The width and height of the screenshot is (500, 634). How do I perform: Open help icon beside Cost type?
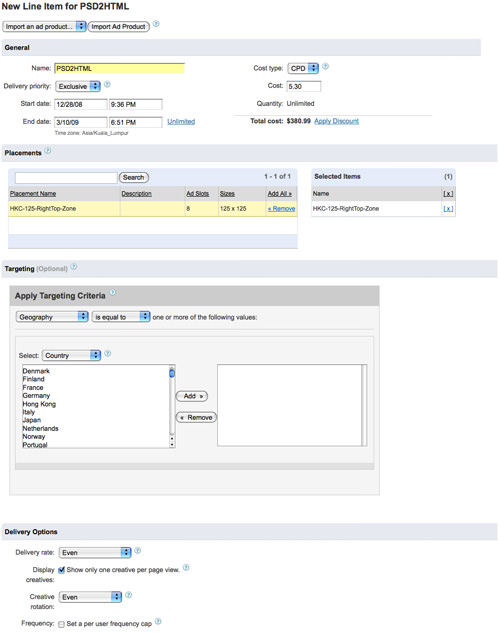325,66
